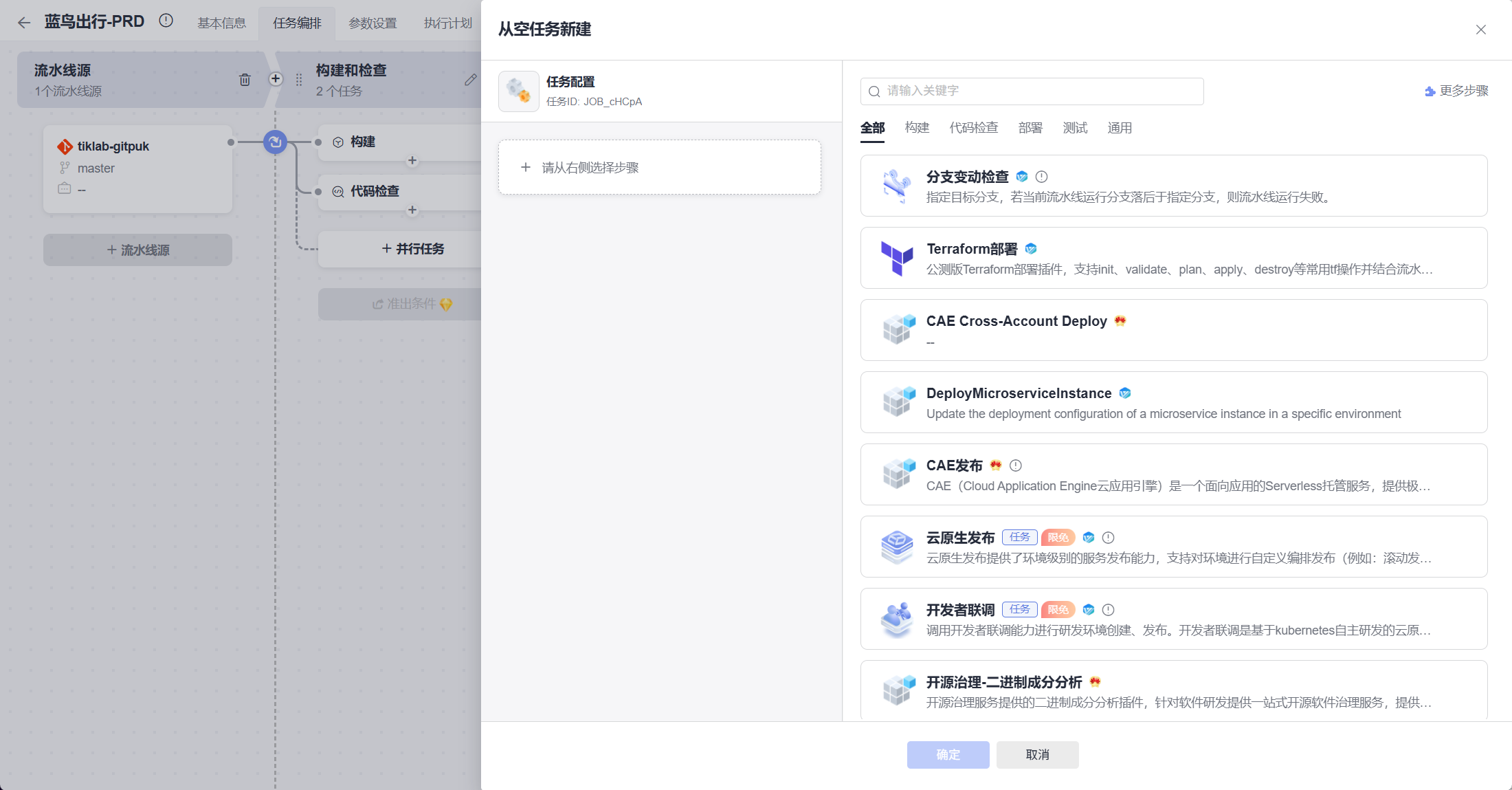1512x790 pixels.
Task: Click the warning icon beside 分支变动检查
Action: point(1042,177)
